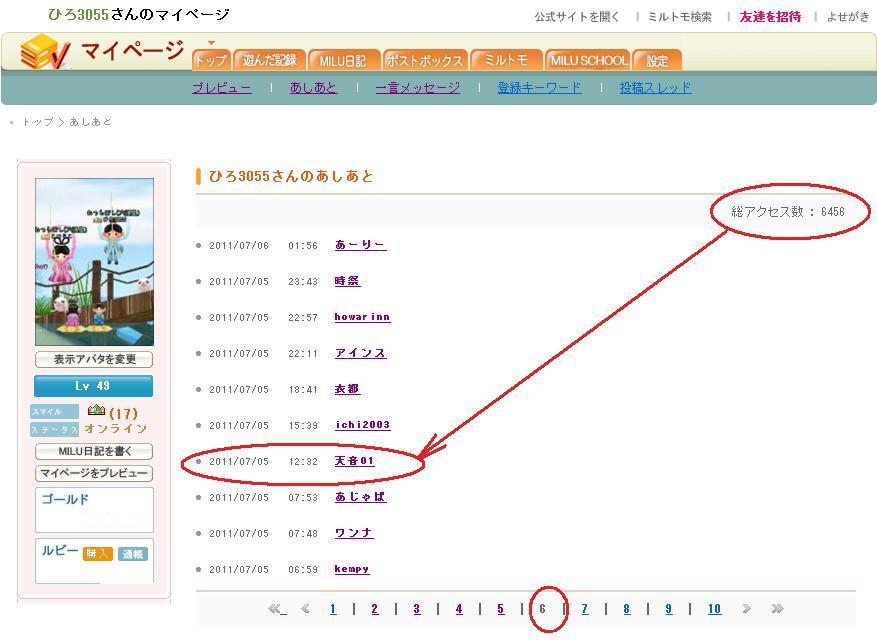Click the previous page arrow icon
Image resolution: width=877 pixels, height=642 pixels.
305,608
